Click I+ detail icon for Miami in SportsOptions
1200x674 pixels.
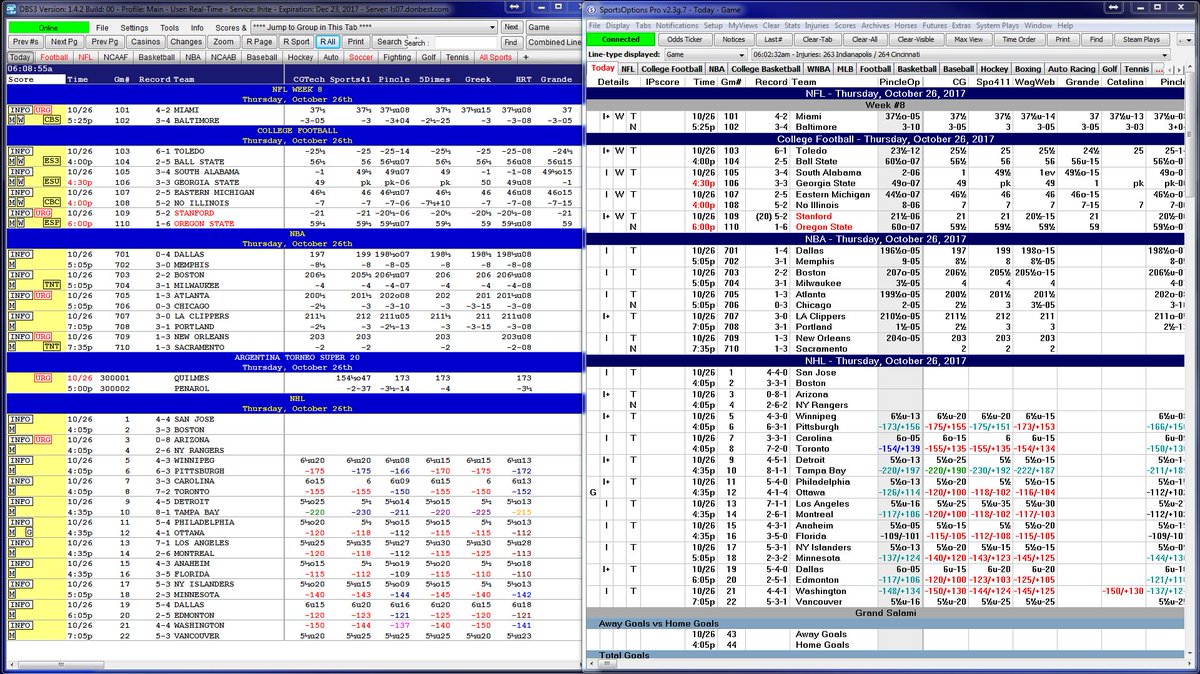[x=606, y=115]
